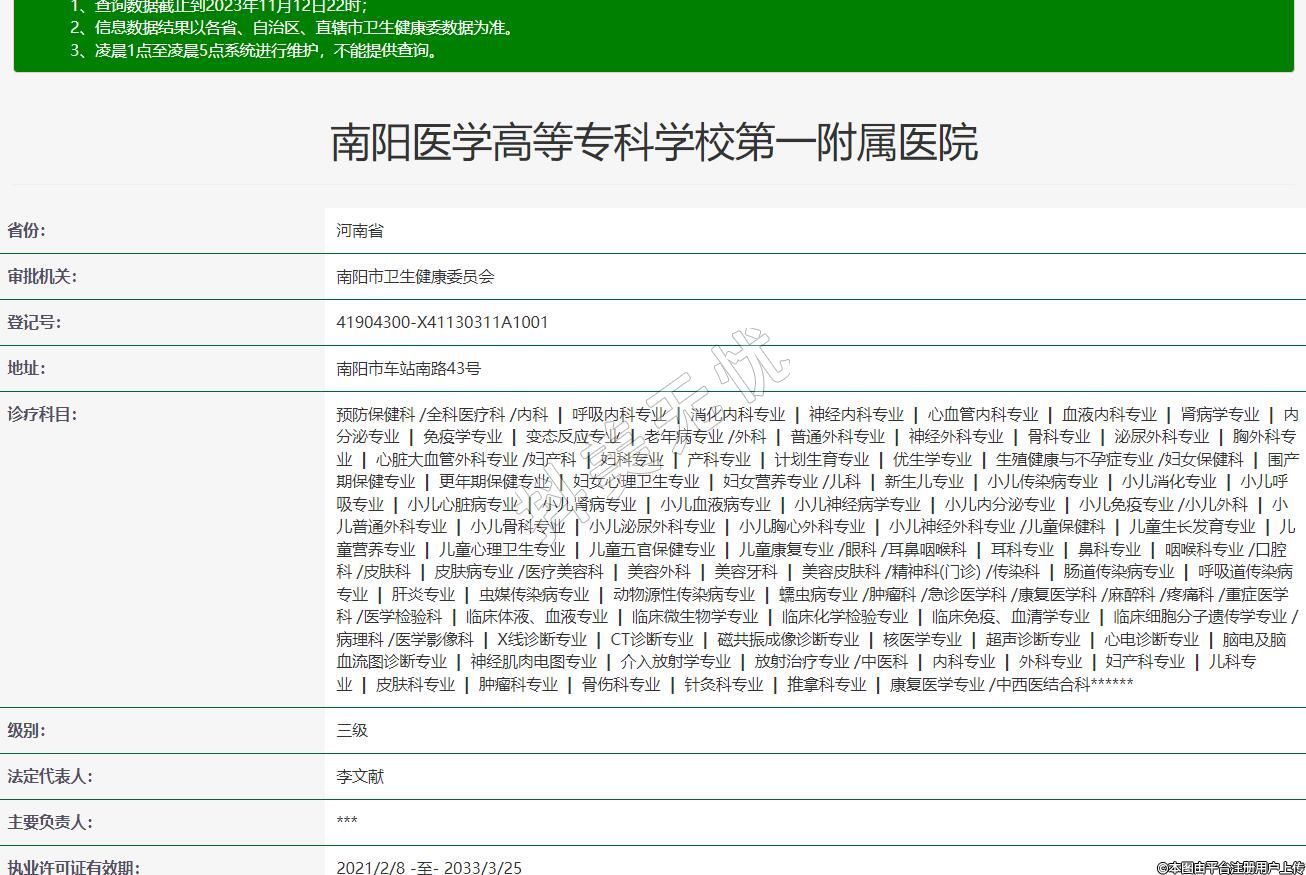1306x875 pixels.
Task: Select the 主要负责人 field label
Action: coord(50,822)
